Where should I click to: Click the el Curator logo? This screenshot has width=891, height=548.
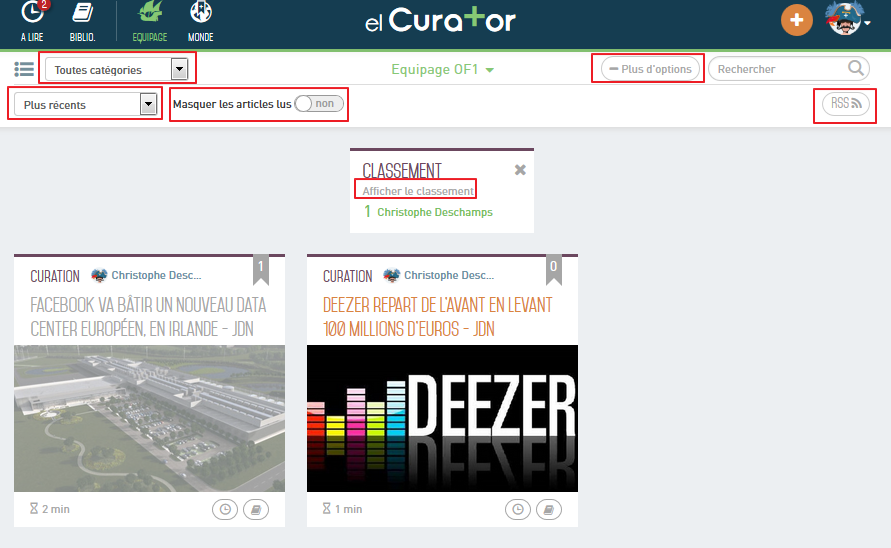click(x=440, y=20)
